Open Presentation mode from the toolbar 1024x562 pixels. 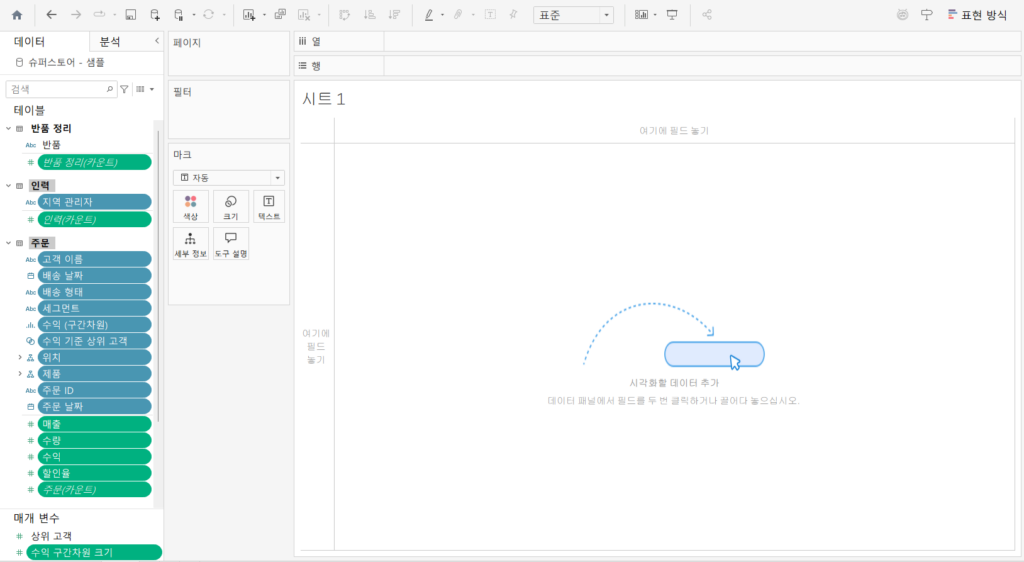click(672, 15)
